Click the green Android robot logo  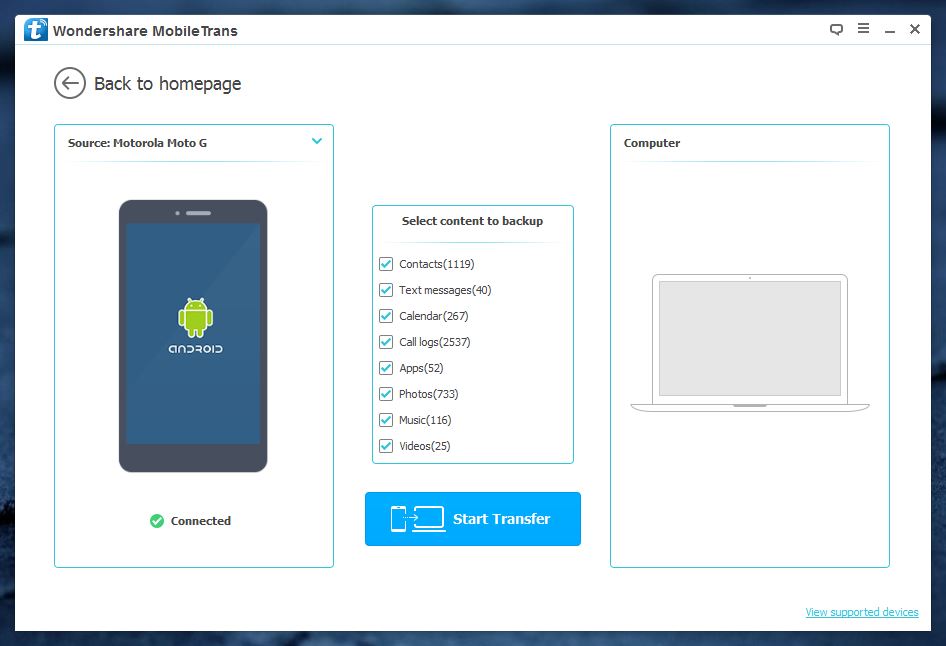[195, 317]
